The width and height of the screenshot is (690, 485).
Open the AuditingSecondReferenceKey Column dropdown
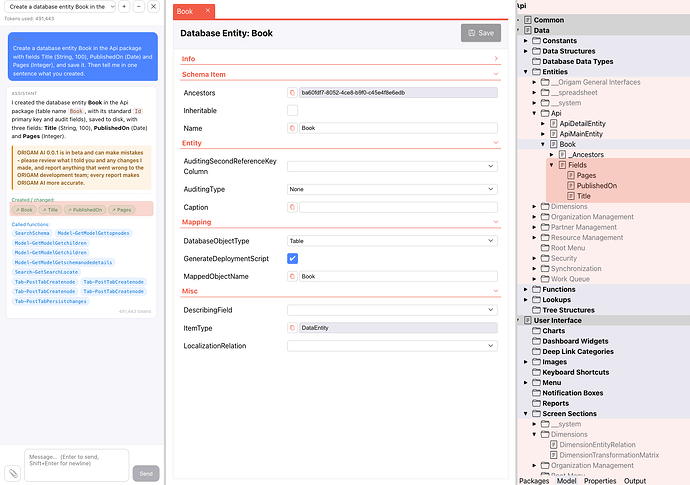[x=392, y=166]
